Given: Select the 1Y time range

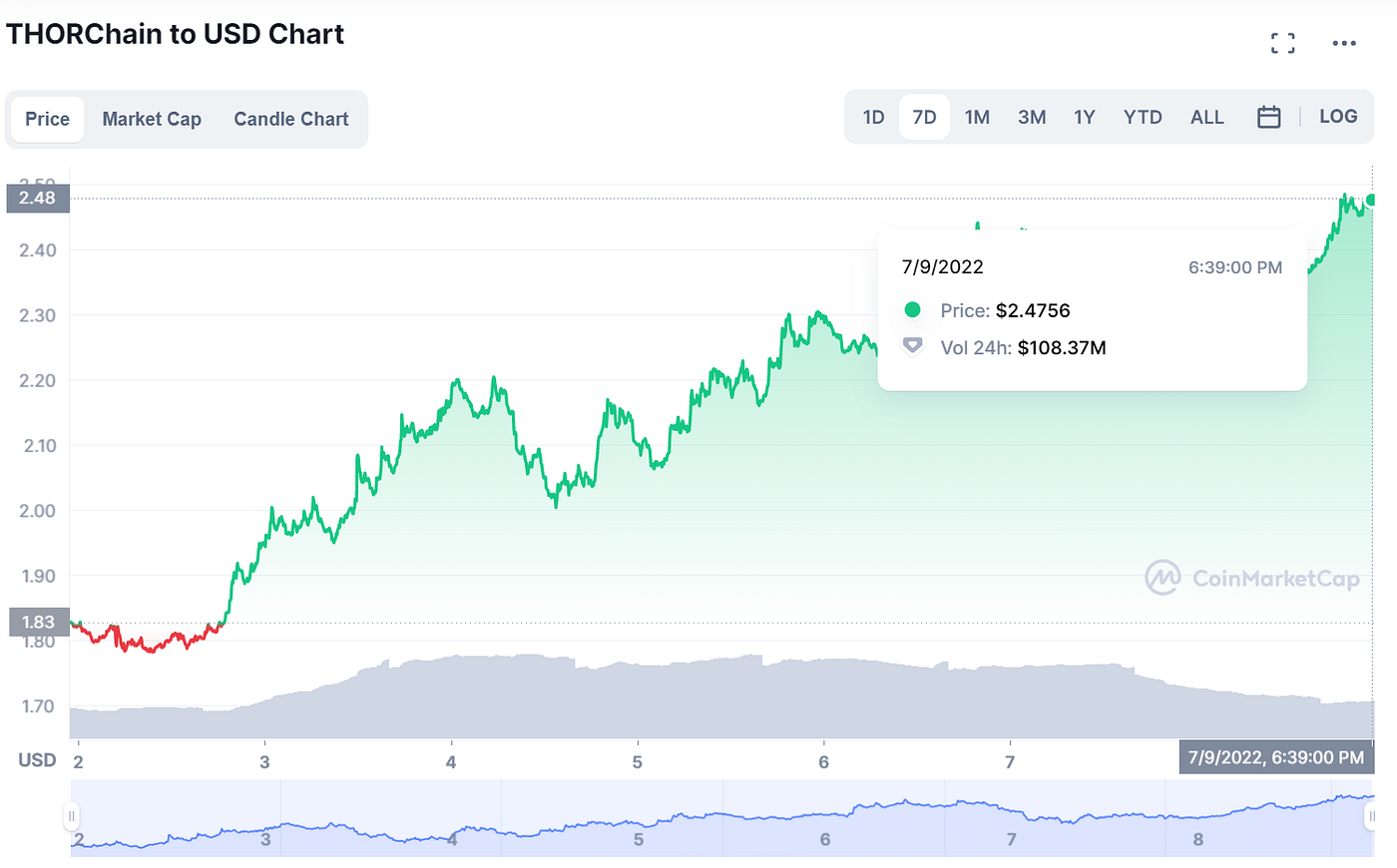Looking at the screenshot, I should (x=1085, y=117).
